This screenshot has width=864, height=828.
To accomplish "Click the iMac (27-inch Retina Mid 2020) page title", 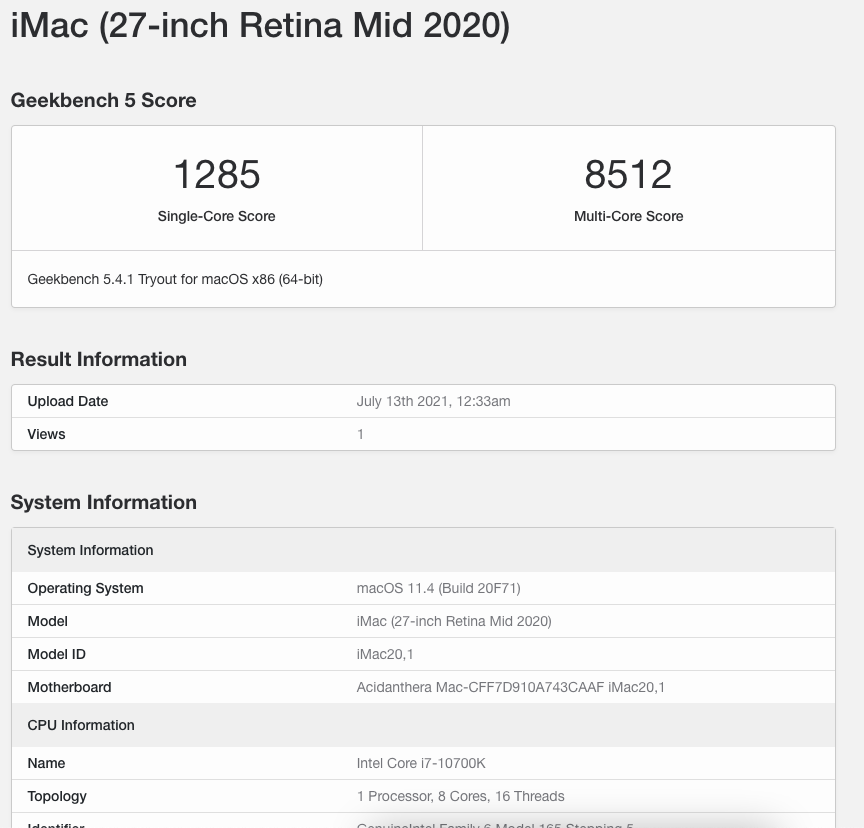I will [x=260, y=25].
